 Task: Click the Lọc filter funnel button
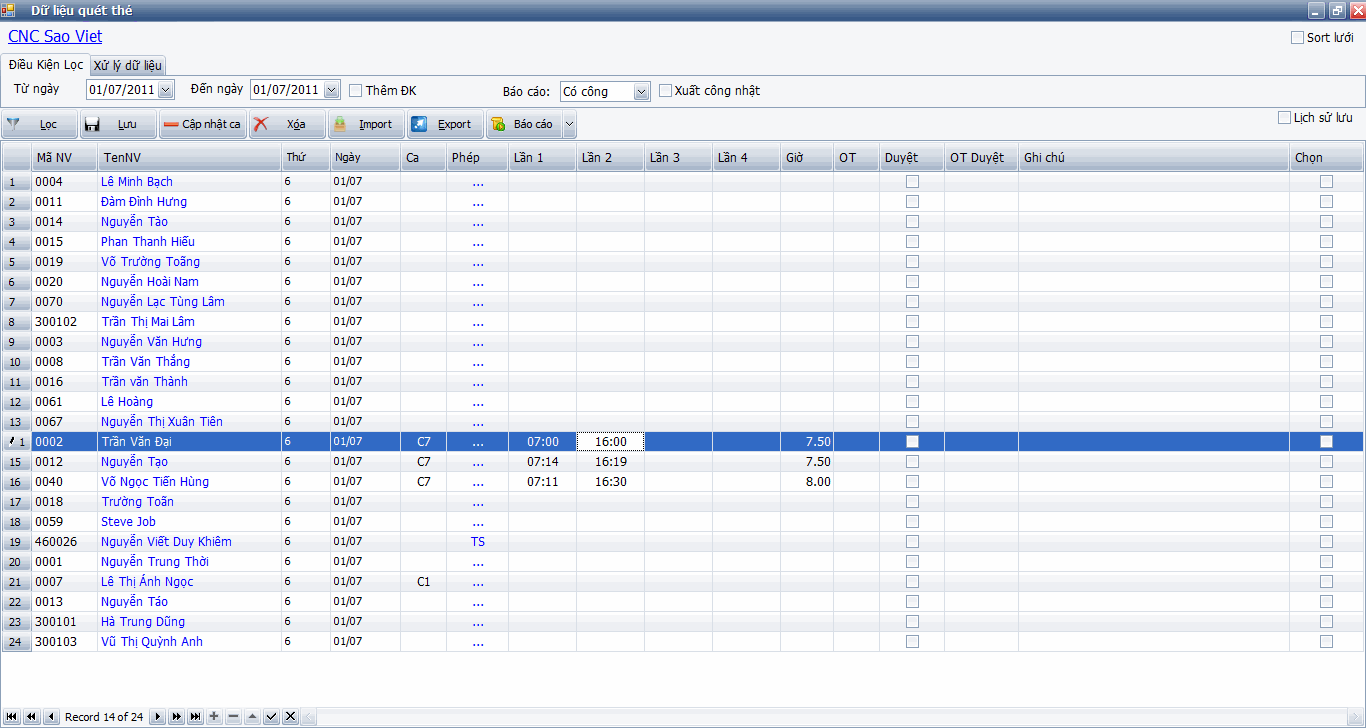39,125
